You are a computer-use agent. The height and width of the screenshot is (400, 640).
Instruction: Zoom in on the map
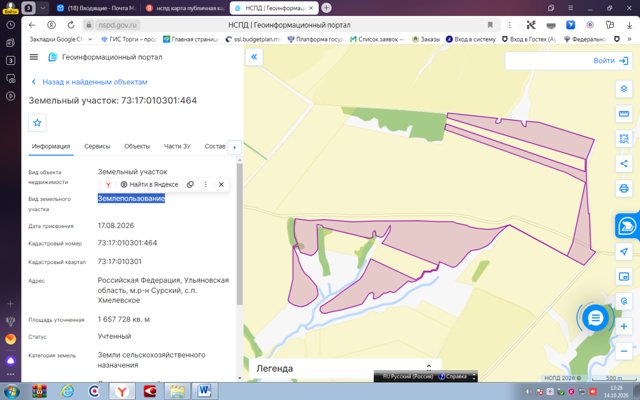[624, 326]
